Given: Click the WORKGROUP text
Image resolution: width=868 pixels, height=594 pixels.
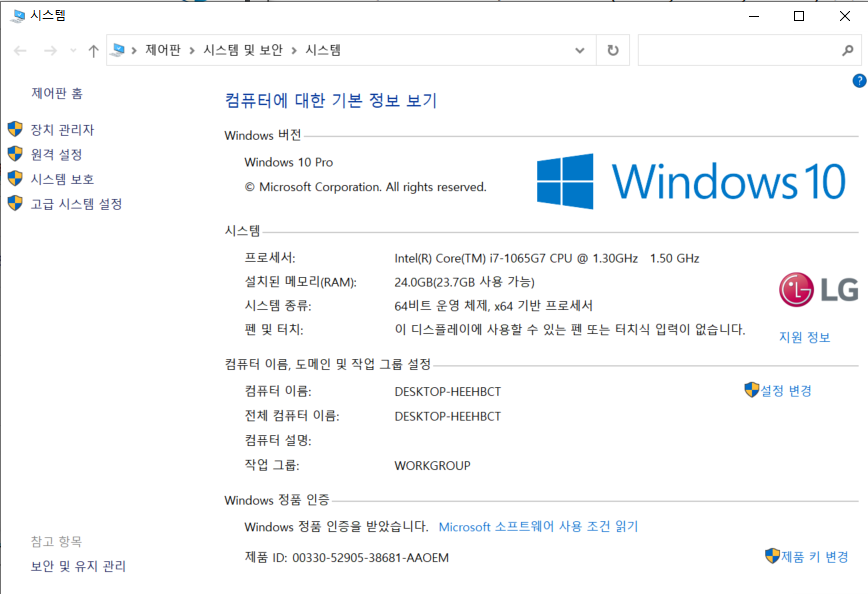Looking at the screenshot, I should tap(432, 466).
